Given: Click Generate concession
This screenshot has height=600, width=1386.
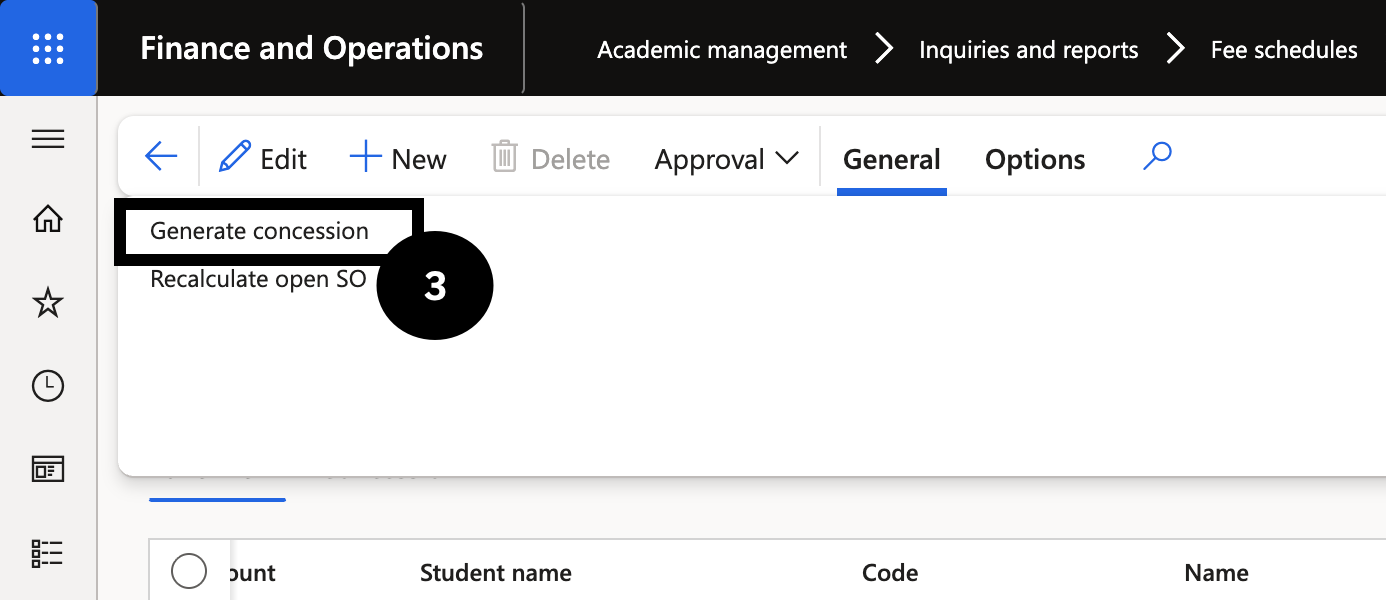Looking at the screenshot, I should click(259, 231).
